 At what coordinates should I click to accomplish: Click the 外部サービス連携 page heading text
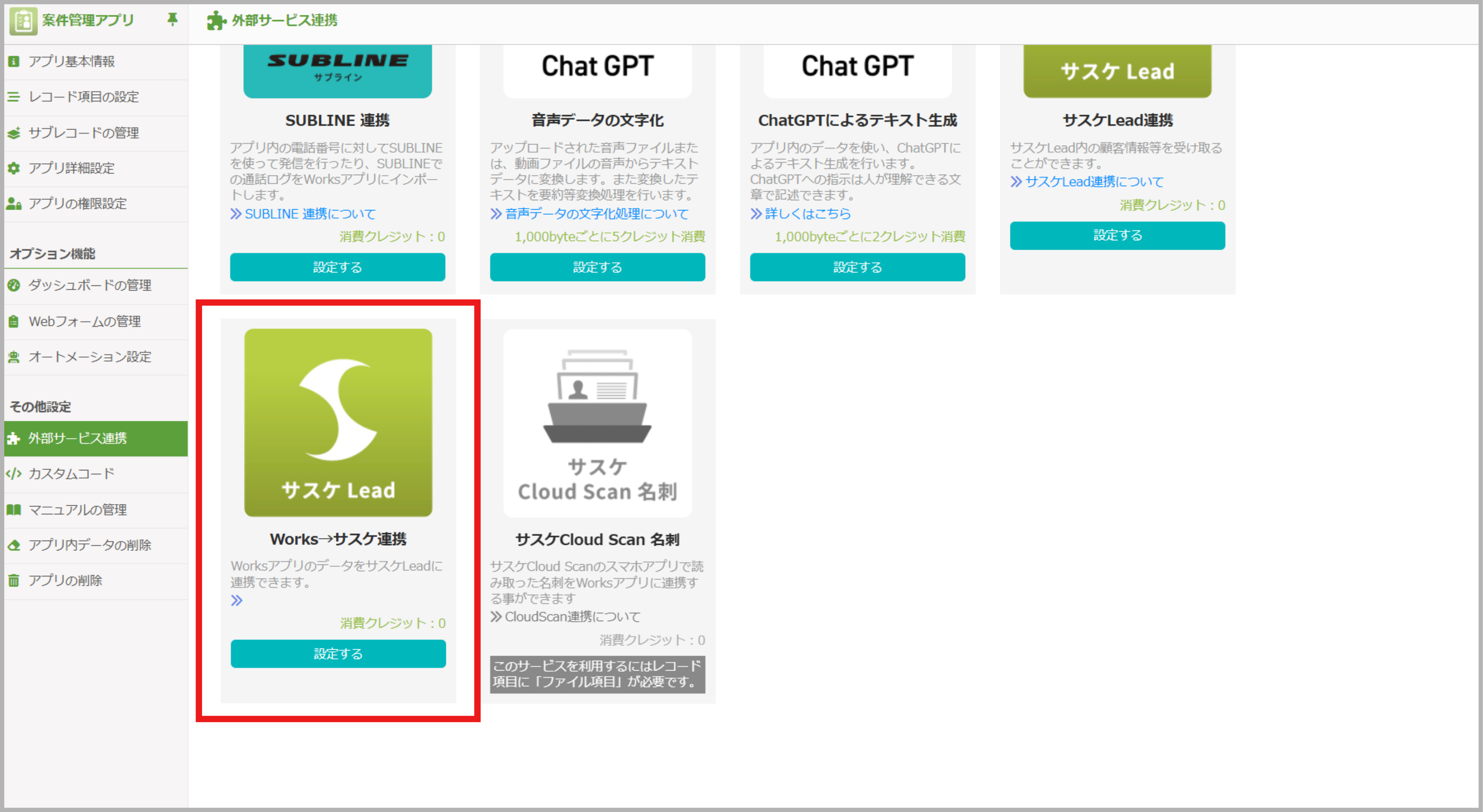click(x=284, y=21)
